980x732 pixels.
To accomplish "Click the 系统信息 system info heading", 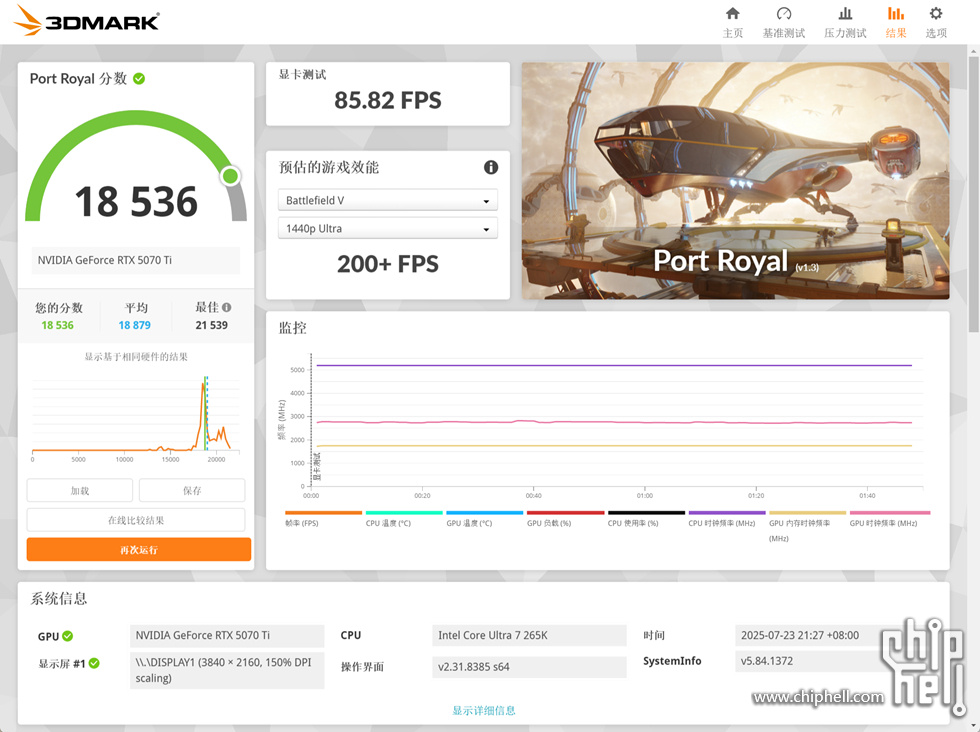I will pyautogui.click(x=59, y=598).
